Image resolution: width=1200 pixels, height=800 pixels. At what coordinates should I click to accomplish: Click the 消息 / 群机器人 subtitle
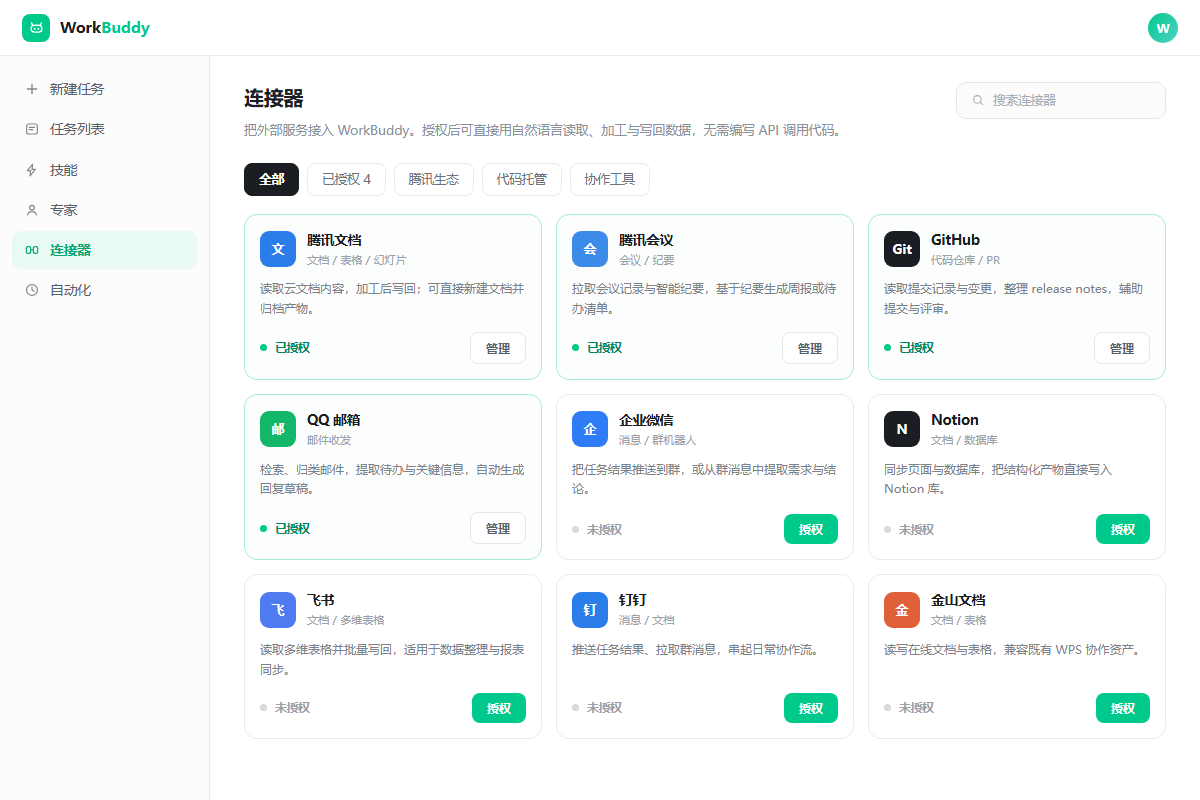657,440
